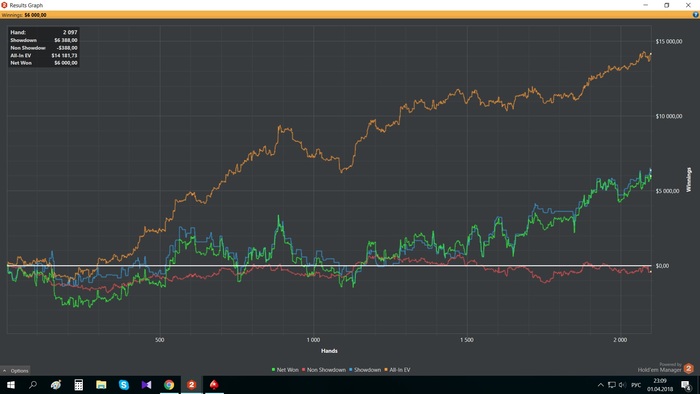Click the 1 500 hands axis label
This screenshot has width=700, height=394.
pos(467,340)
